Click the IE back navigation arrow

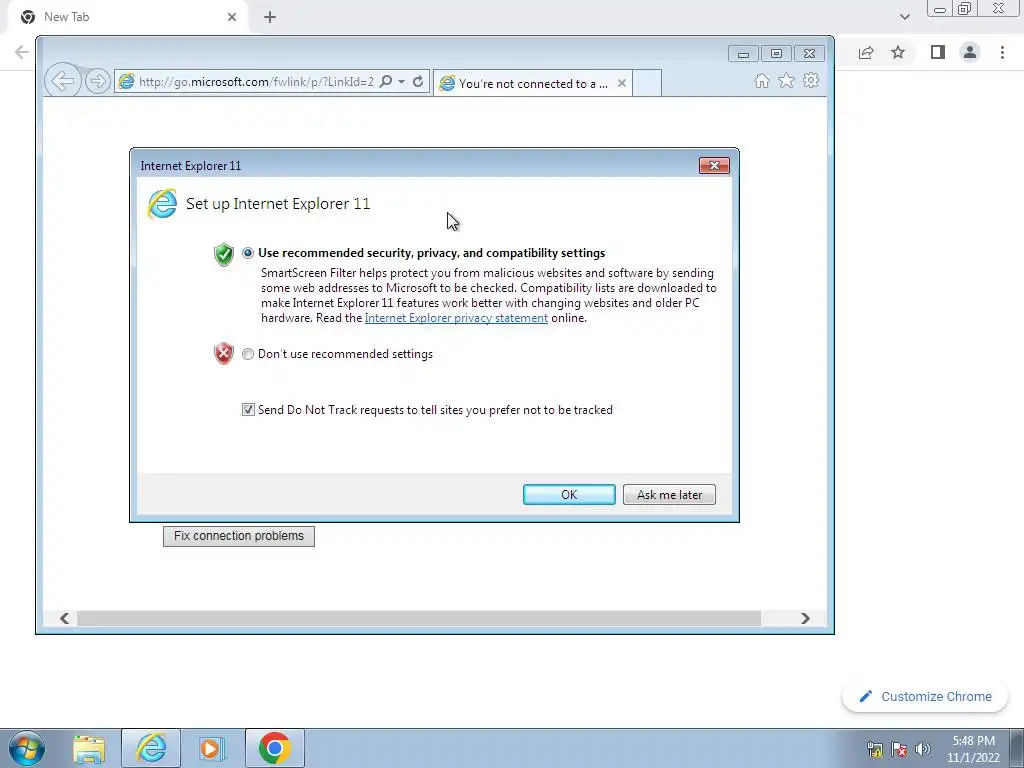coord(63,82)
